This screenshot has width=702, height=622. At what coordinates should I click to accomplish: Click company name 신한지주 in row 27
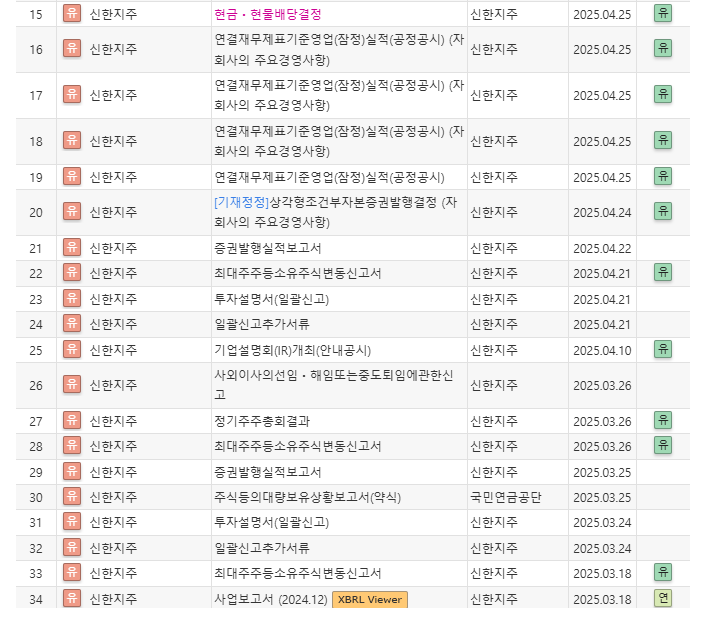coord(113,421)
